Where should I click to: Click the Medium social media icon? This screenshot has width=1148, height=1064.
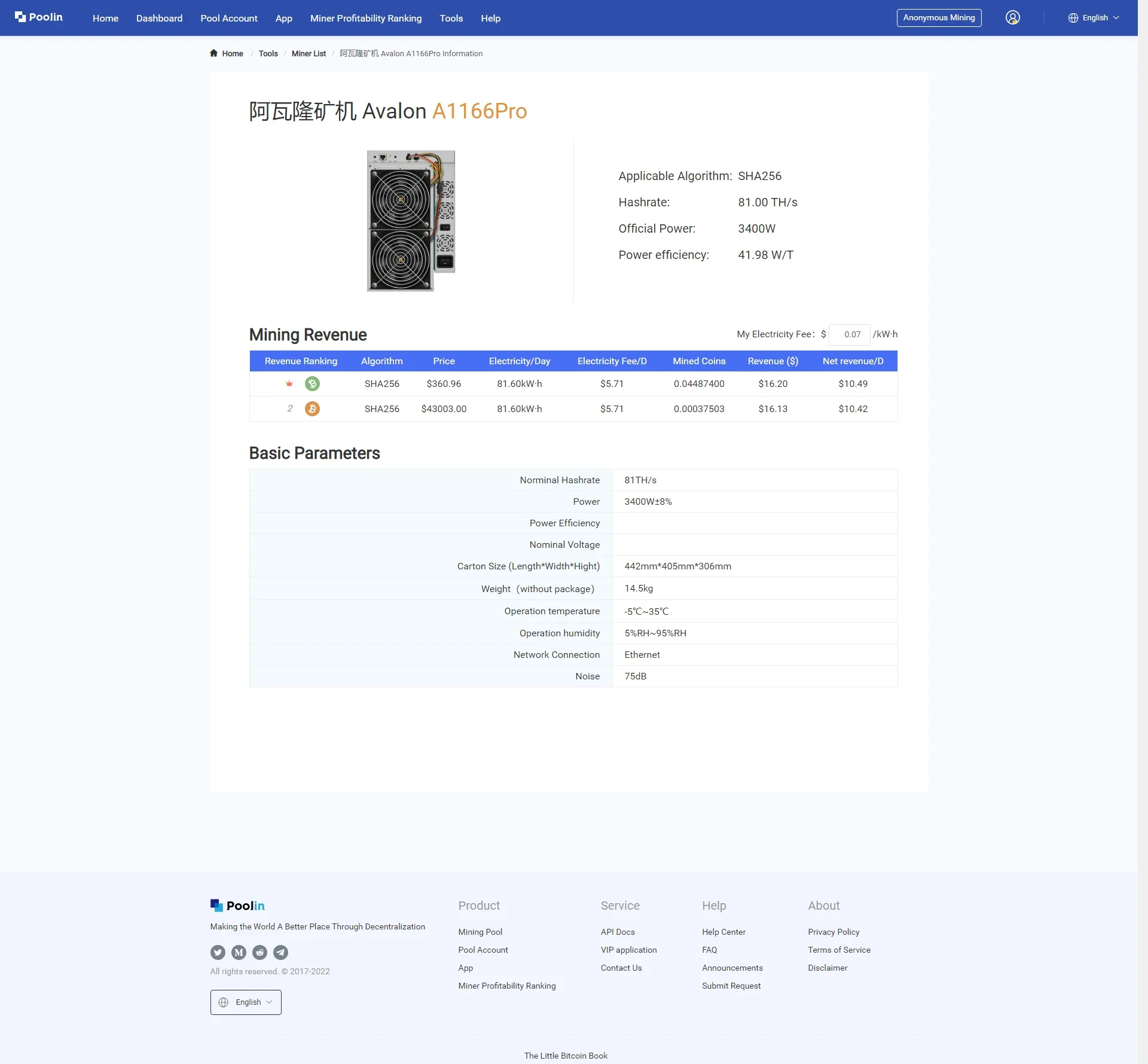pos(239,951)
